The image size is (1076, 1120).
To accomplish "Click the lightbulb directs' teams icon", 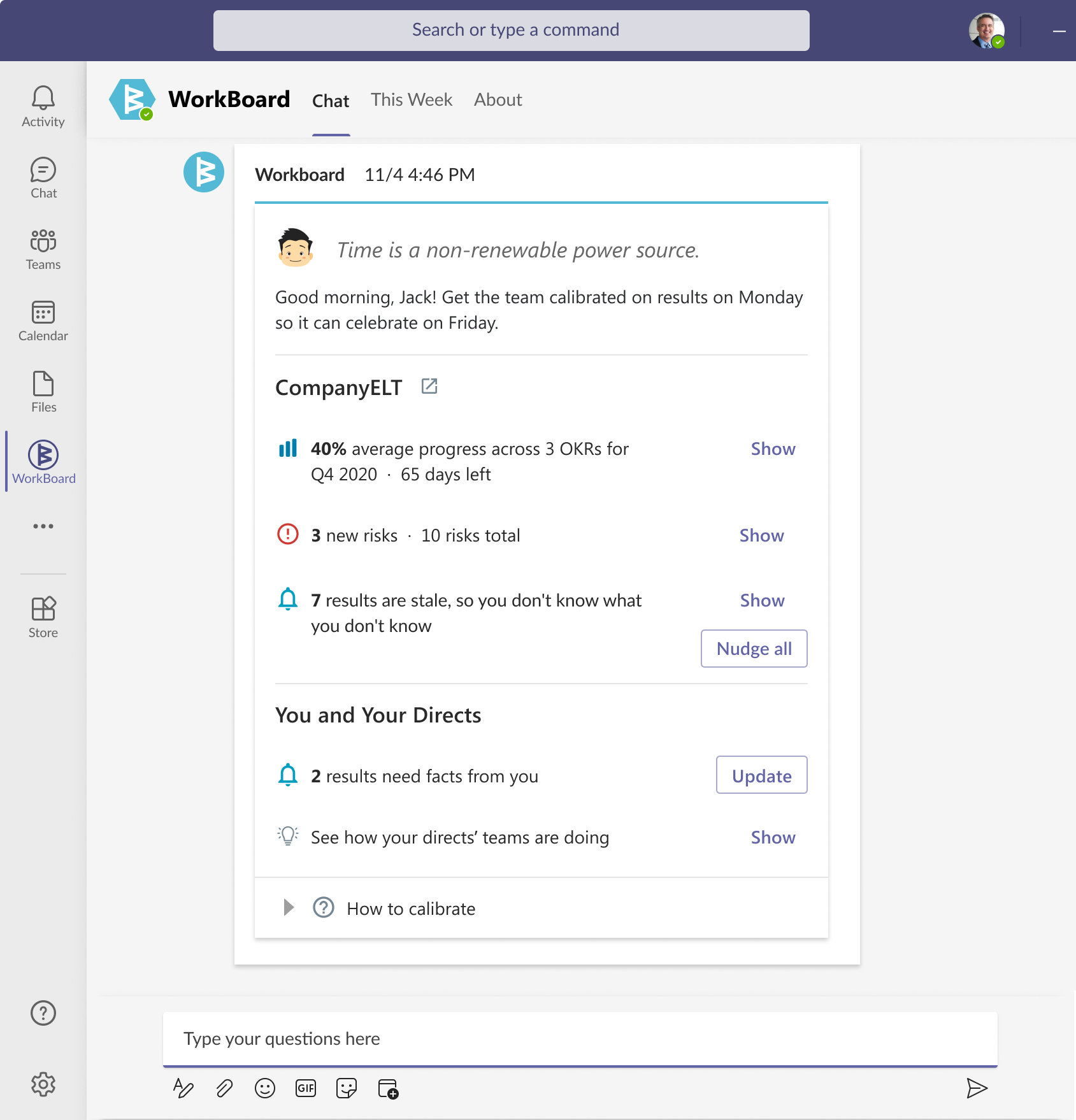I will coord(288,836).
